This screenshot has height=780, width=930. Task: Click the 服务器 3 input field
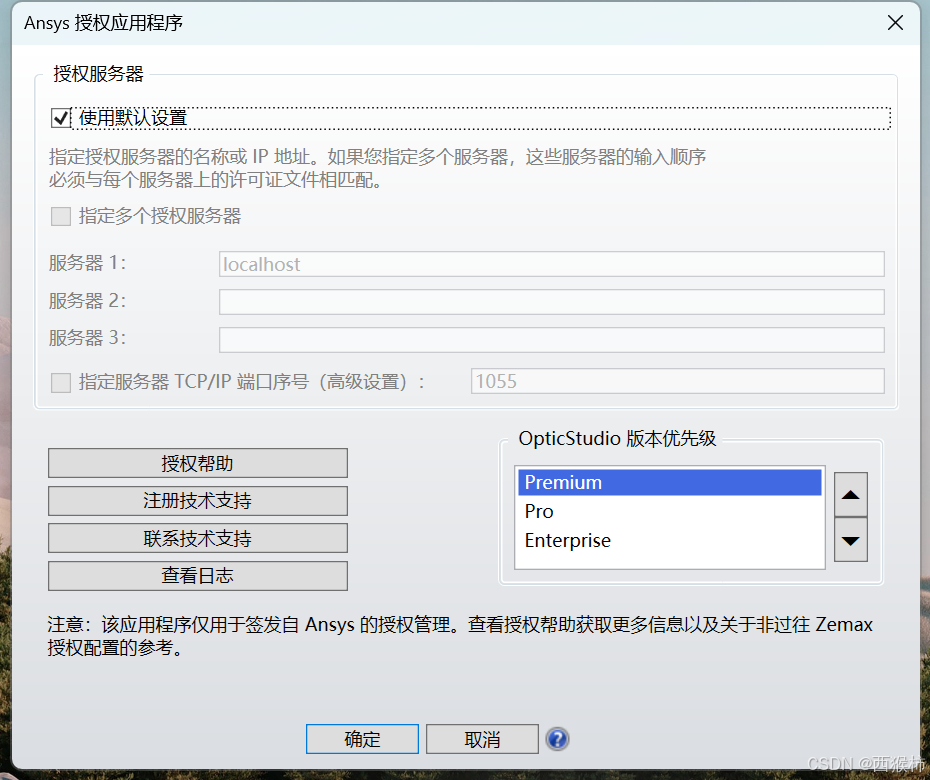click(552, 340)
